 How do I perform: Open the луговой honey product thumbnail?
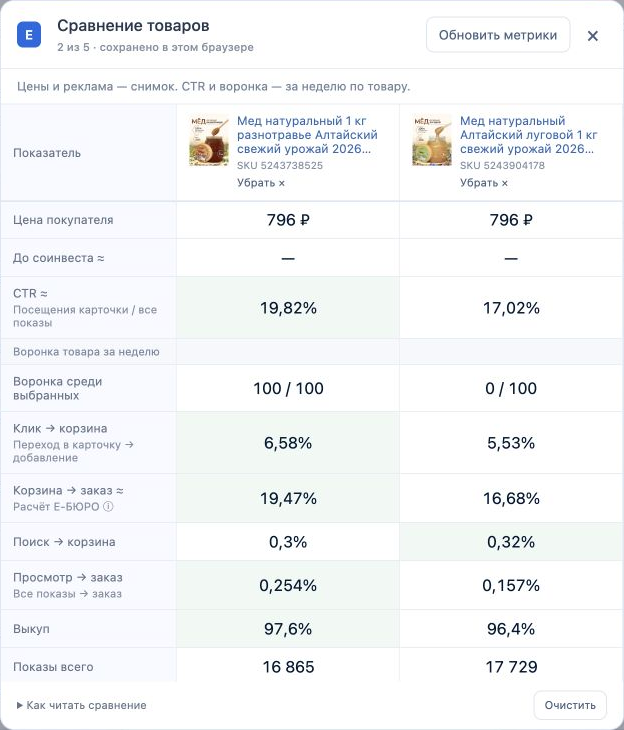[432, 140]
